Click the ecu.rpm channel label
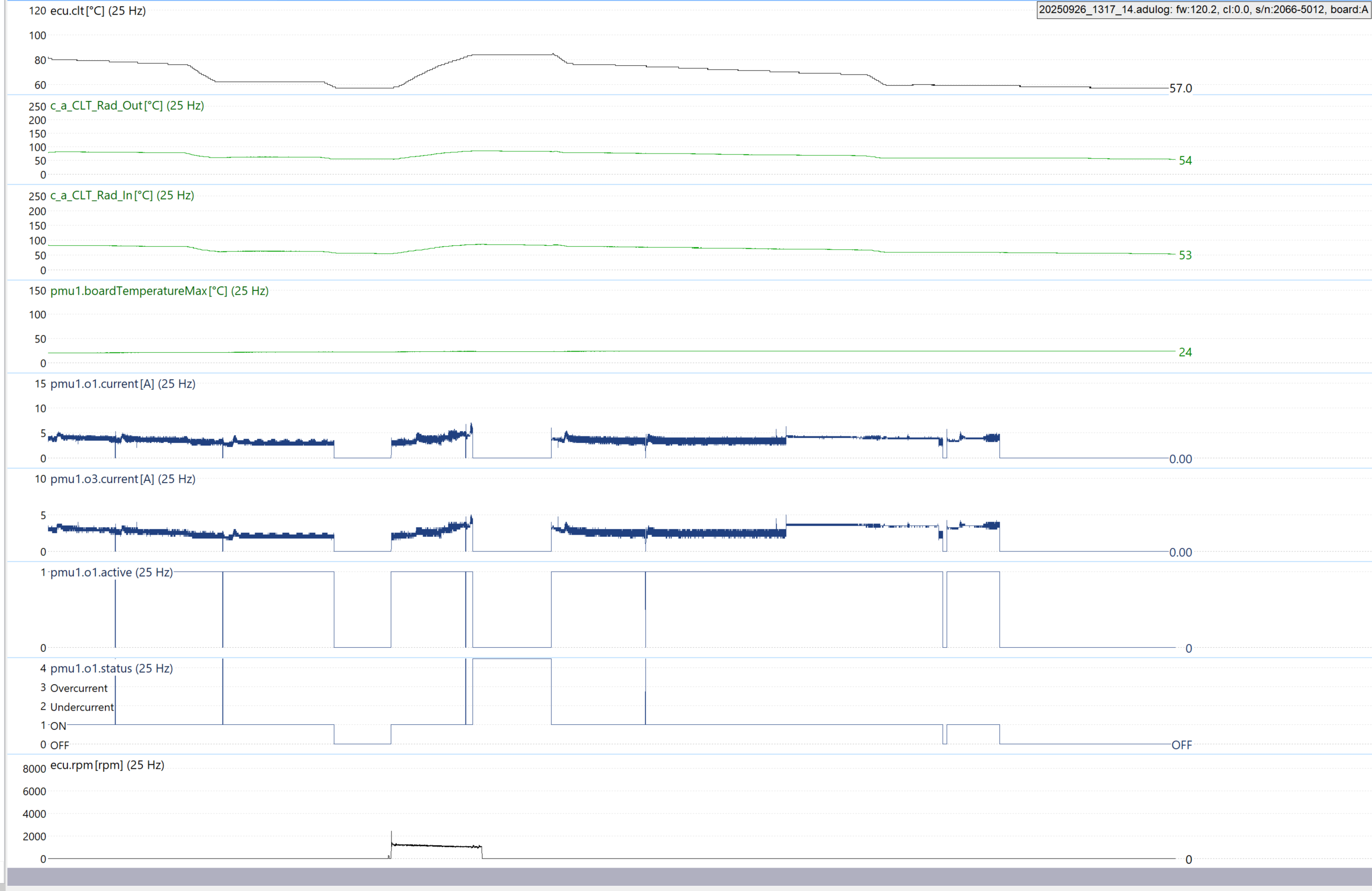1372x891 pixels. pyautogui.click(x=107, y=765)
